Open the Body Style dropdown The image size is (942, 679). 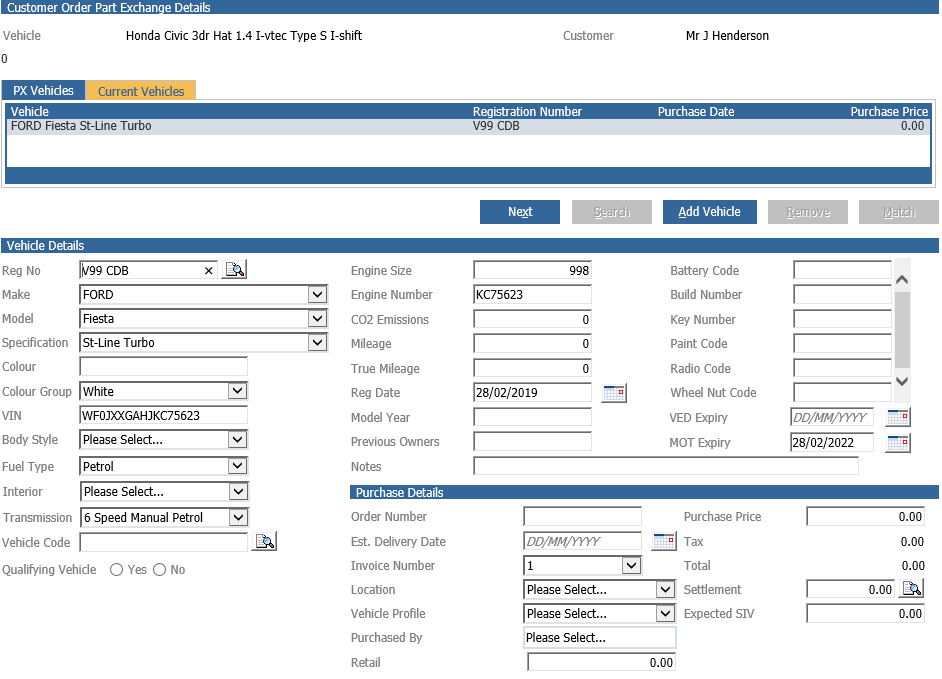pyautogui.click(x=238, y=440)
